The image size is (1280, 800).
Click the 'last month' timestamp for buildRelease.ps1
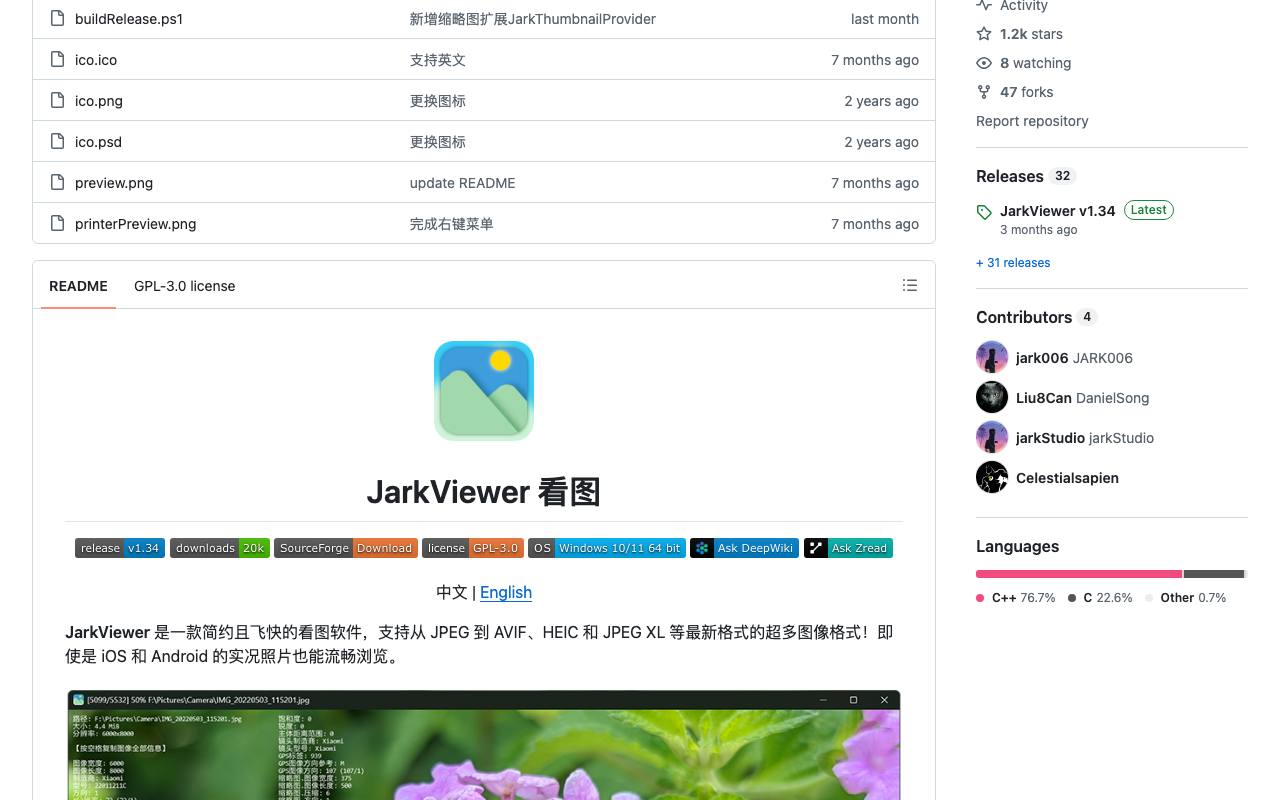point(885,19)
